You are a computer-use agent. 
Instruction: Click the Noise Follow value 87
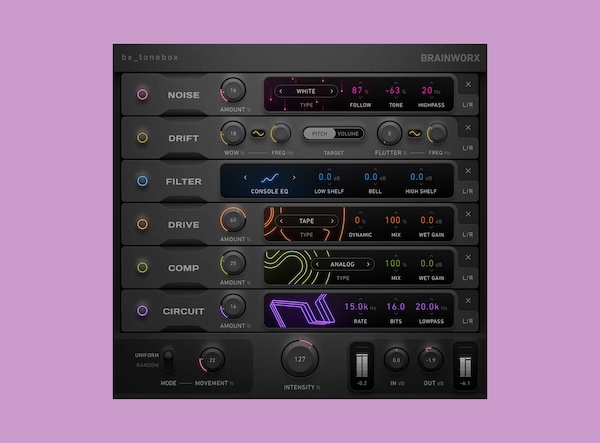[x=357, y=90]
